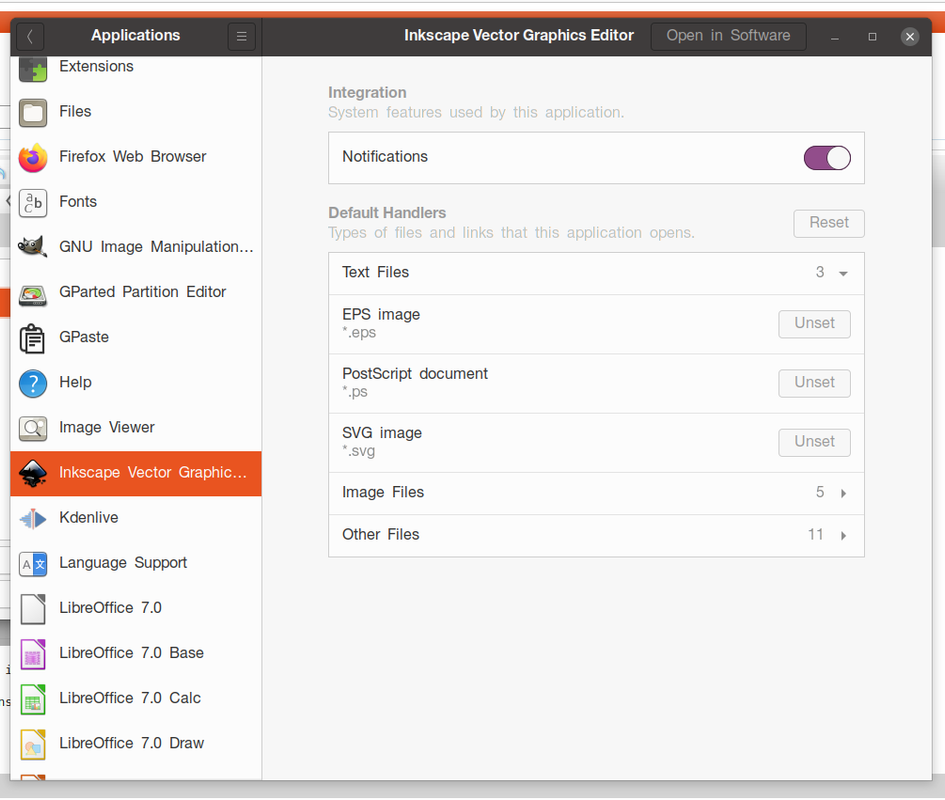Click the GIMP mascot icon

[x=33, y=248]
